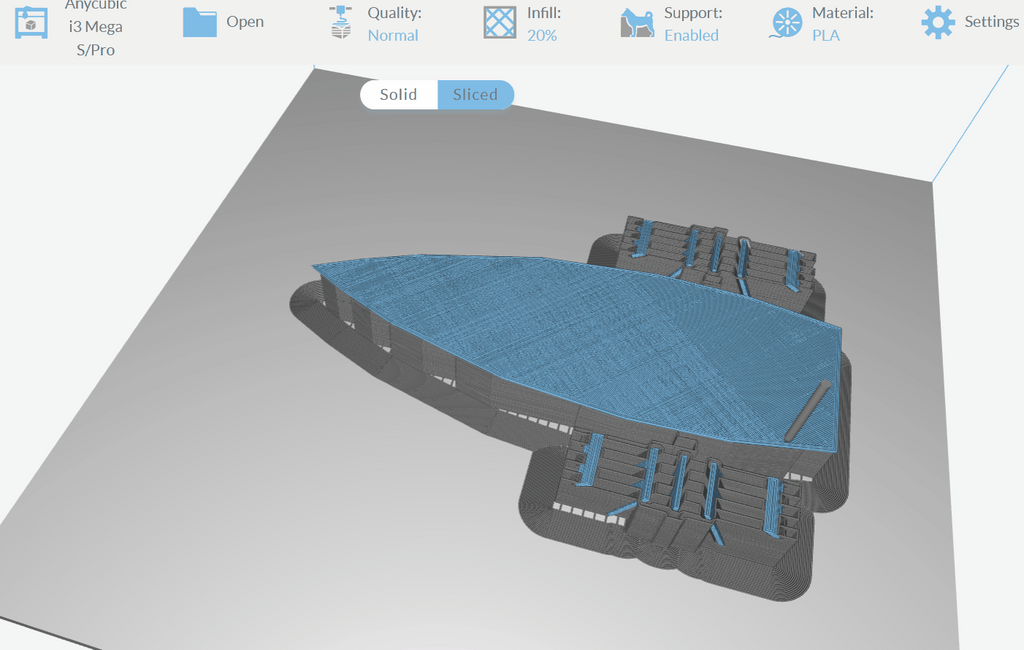Click the Quality: label text
Screen dimensions: 1024x650
pyautogui.click(x=394, y=12)
